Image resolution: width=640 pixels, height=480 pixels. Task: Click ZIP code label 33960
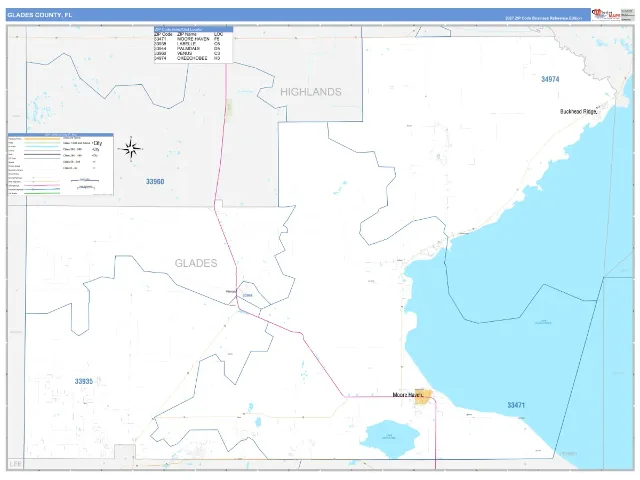click(x=155, y=182)
